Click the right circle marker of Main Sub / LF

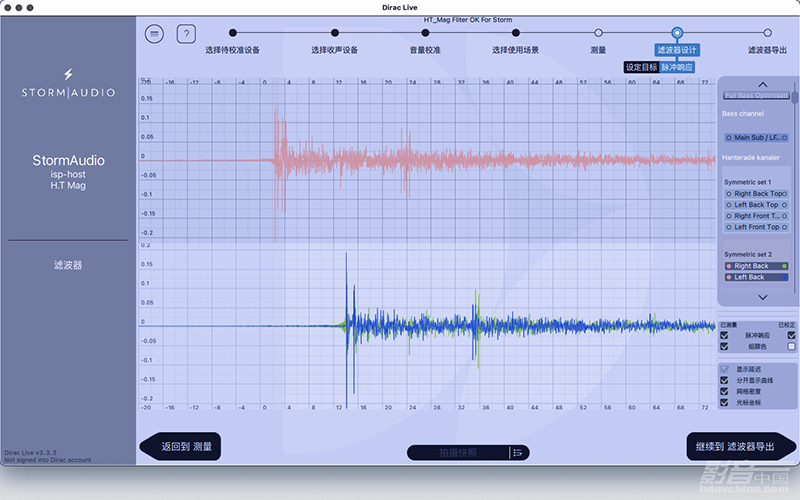click(x=785, y=138)
